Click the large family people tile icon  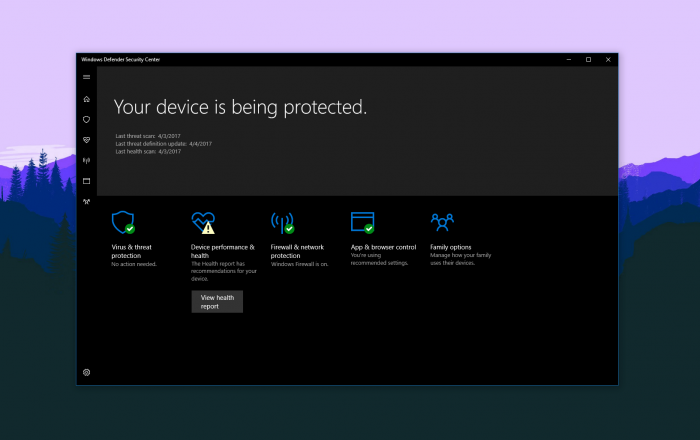(x=442, y=221)
